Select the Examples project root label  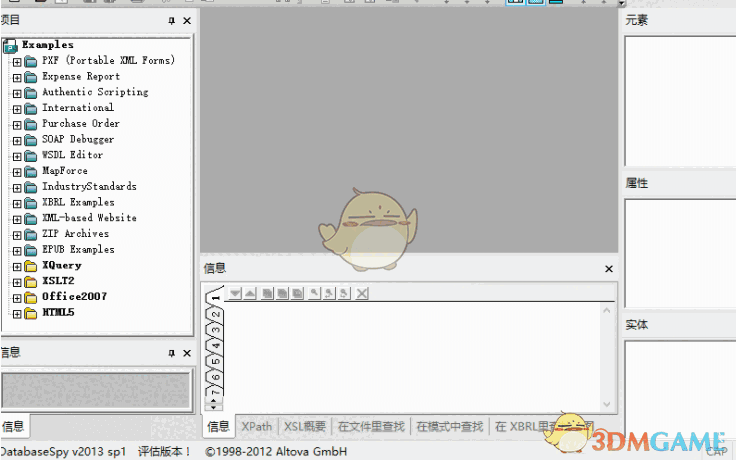(48, 45)
